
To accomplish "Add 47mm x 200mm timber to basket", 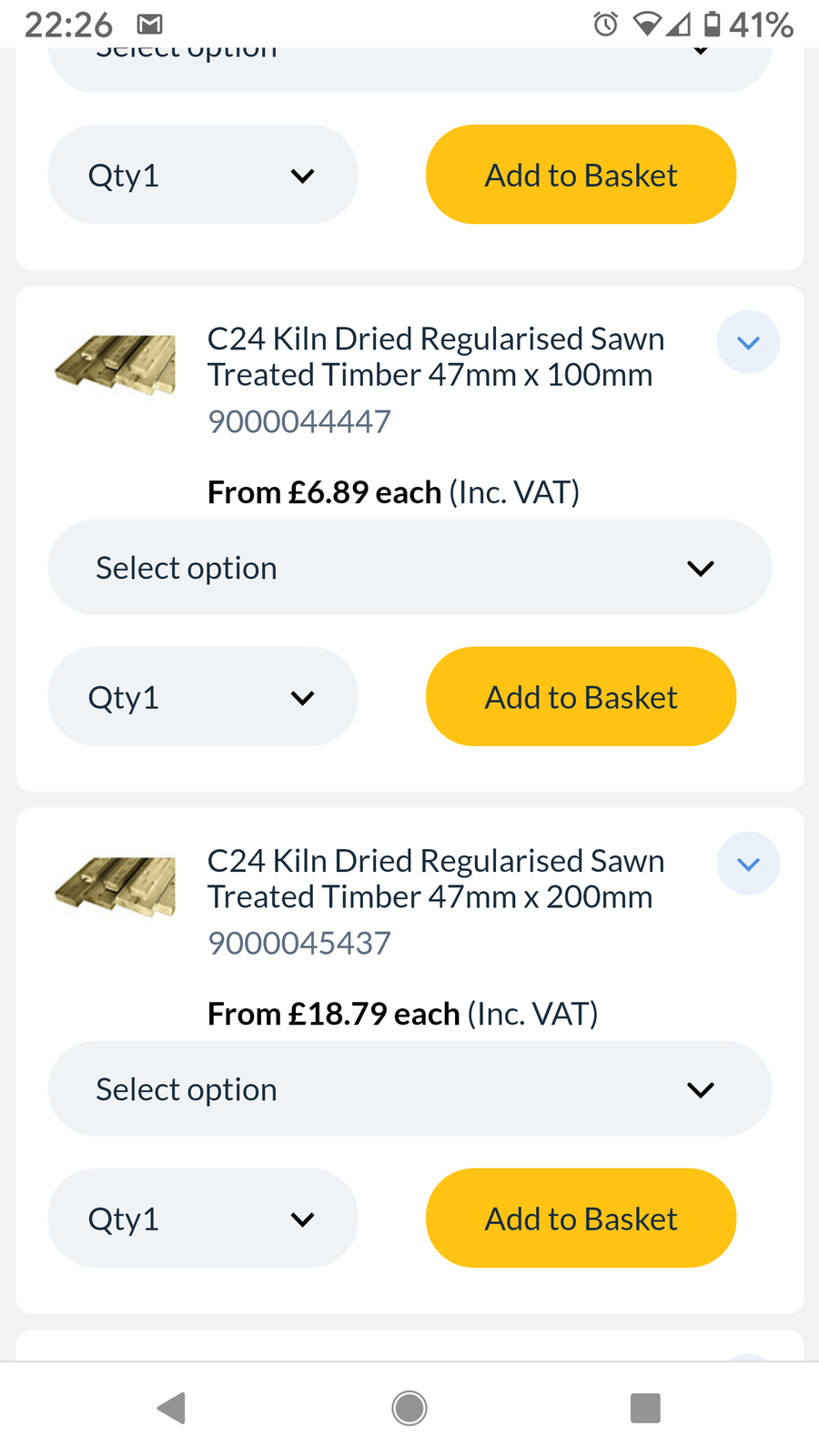I will tap(581, 1218).
